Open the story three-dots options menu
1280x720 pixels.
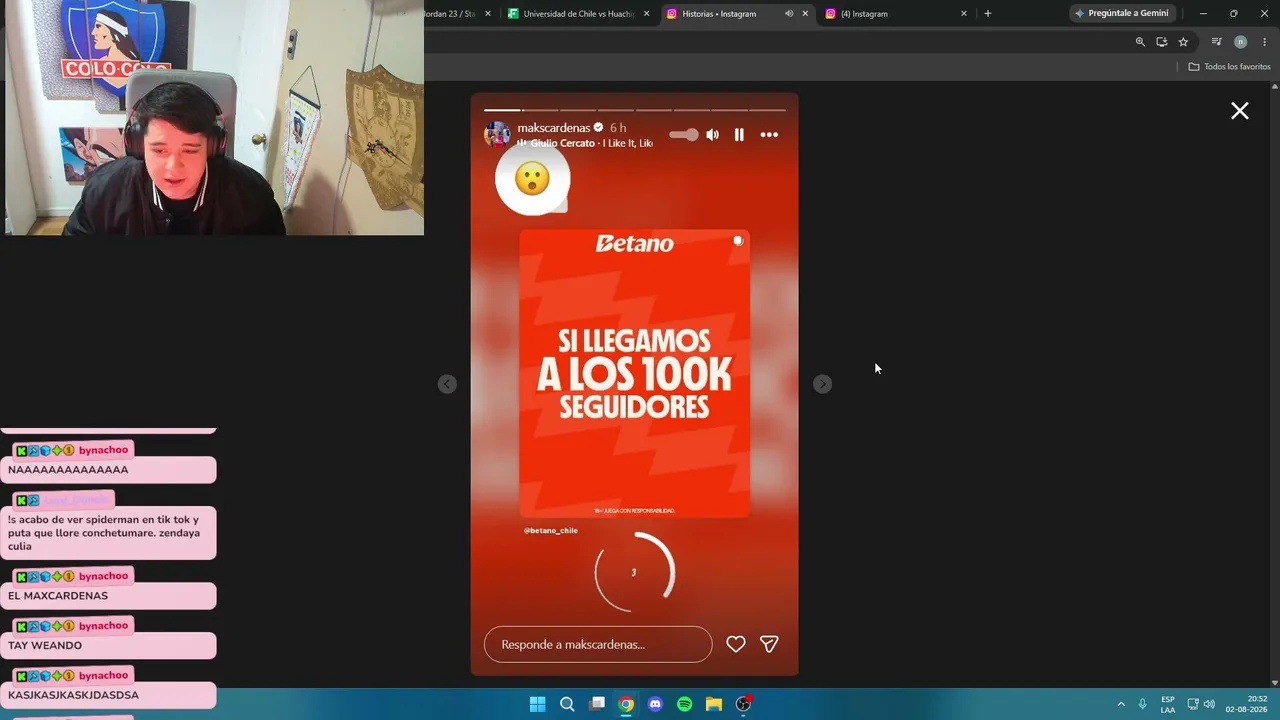click(769, 135)
